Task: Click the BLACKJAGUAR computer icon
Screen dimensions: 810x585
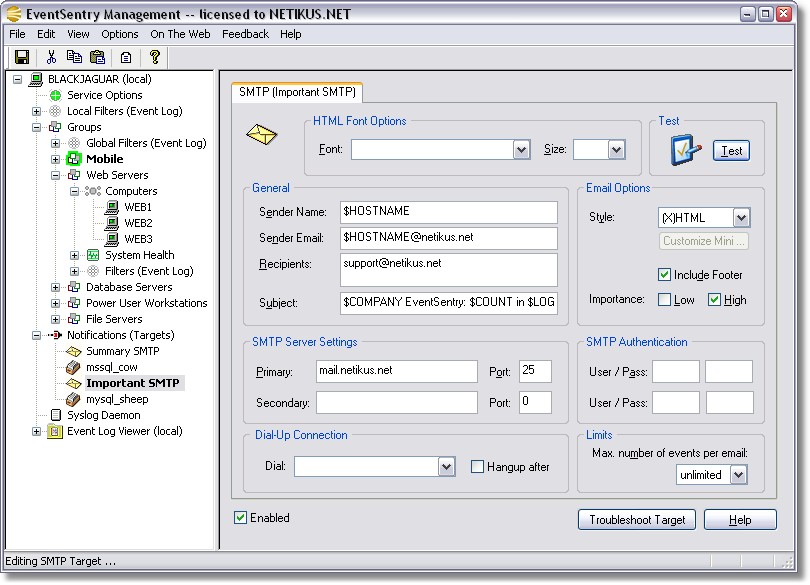Action: pyautogui.click(x=36, y=79)
